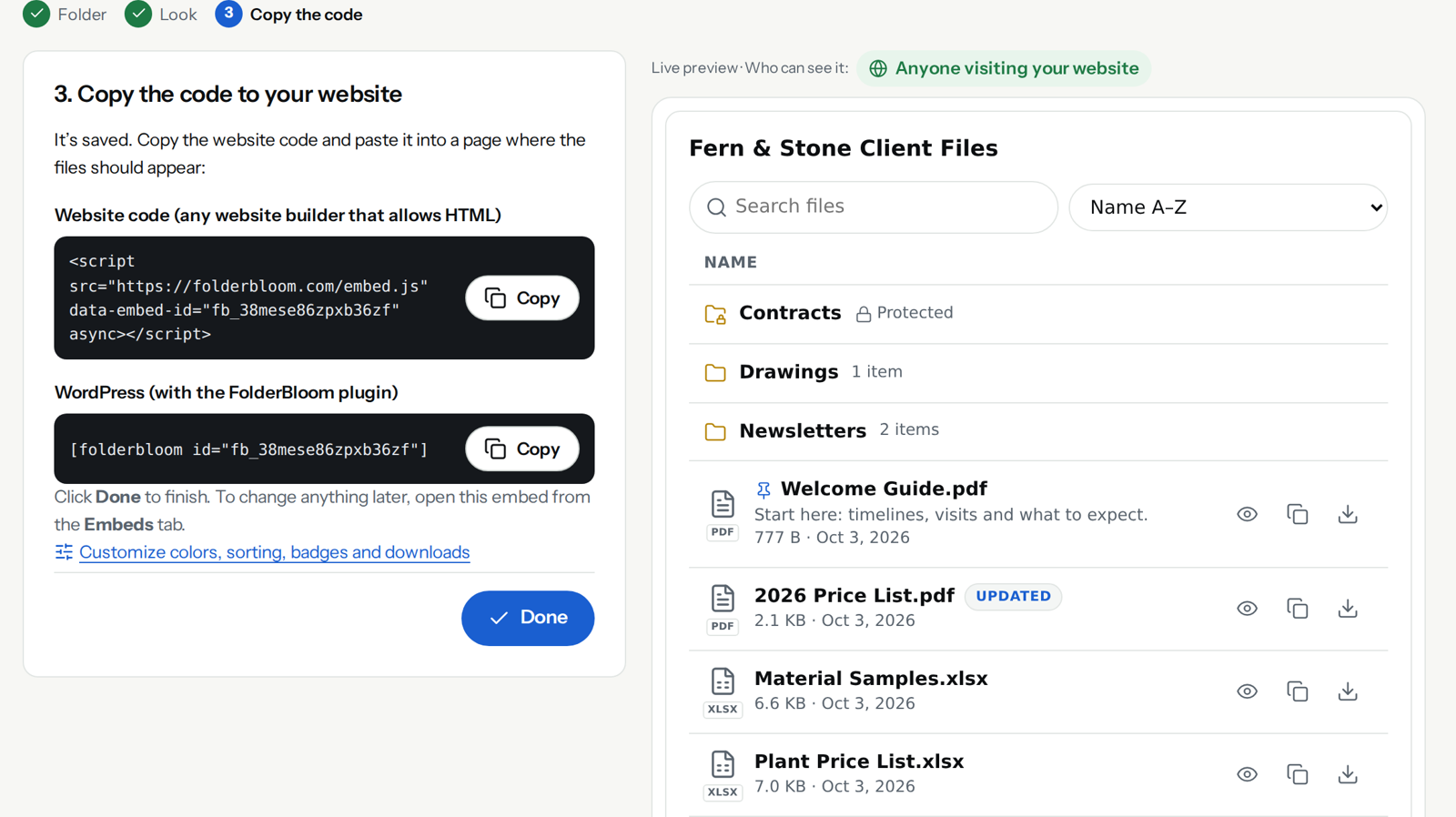Copy link for Welcome Guide.pdf
This screenshot has height=817, width=1456.
1298,514
